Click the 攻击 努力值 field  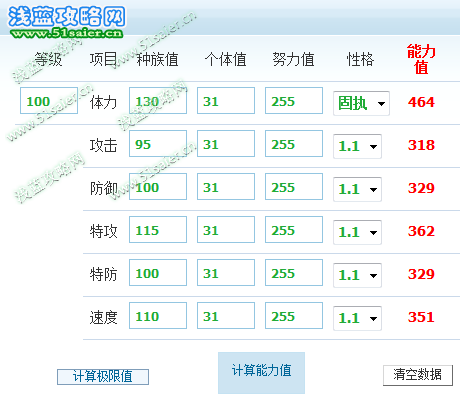(x=294, y=144)
